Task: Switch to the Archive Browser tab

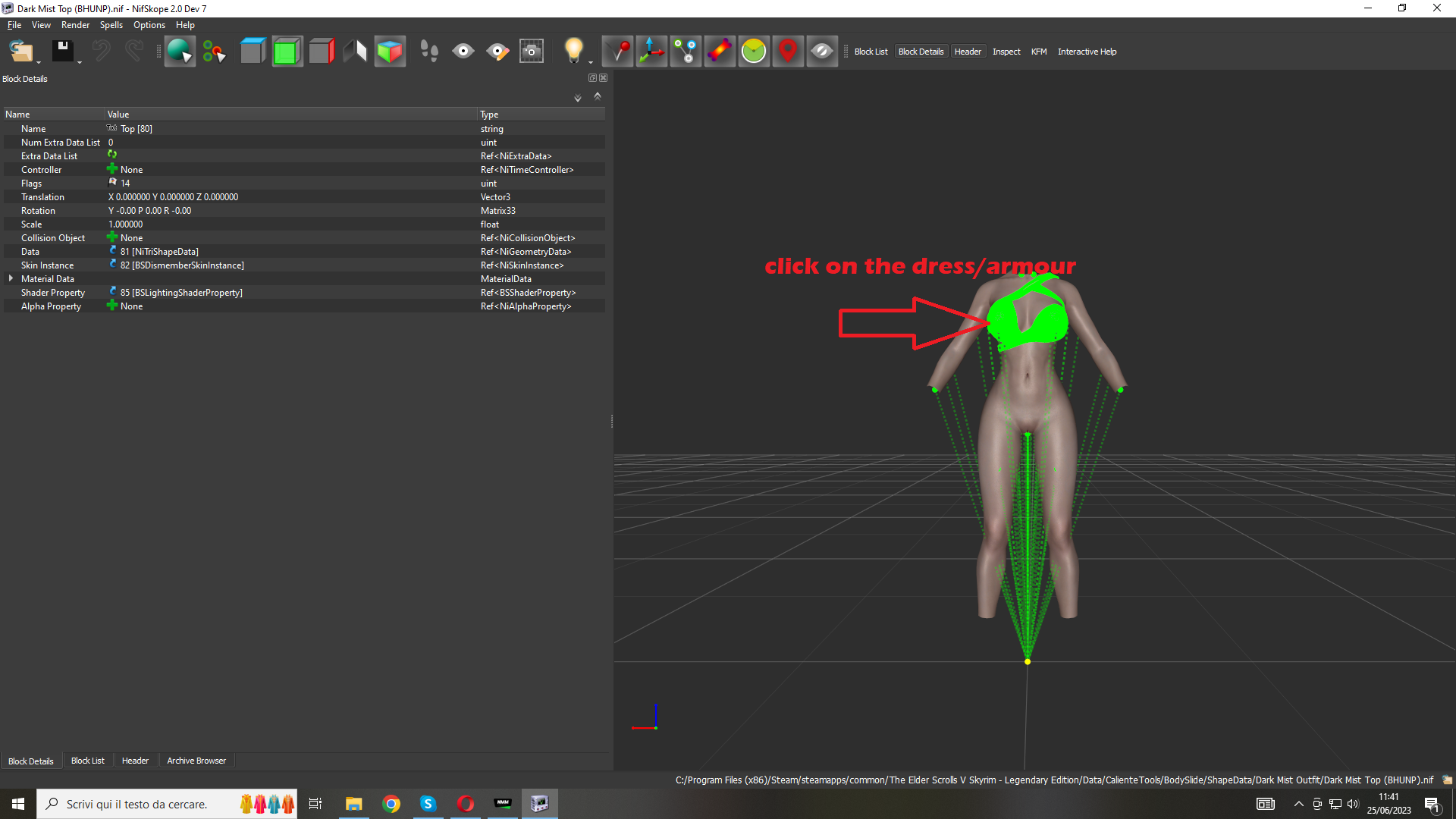Action: point(196,761)
